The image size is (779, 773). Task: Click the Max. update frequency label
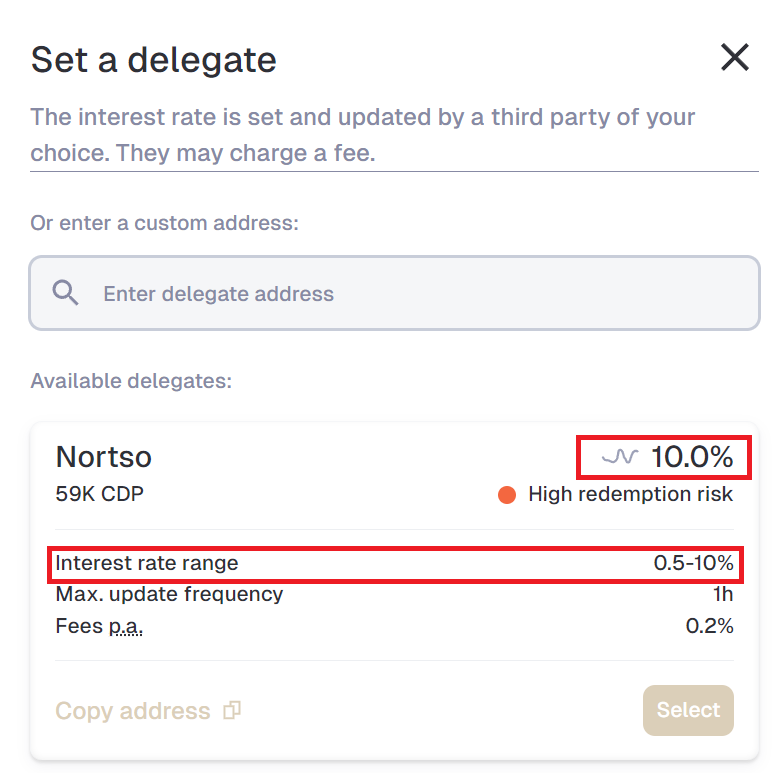pos(169,594)
